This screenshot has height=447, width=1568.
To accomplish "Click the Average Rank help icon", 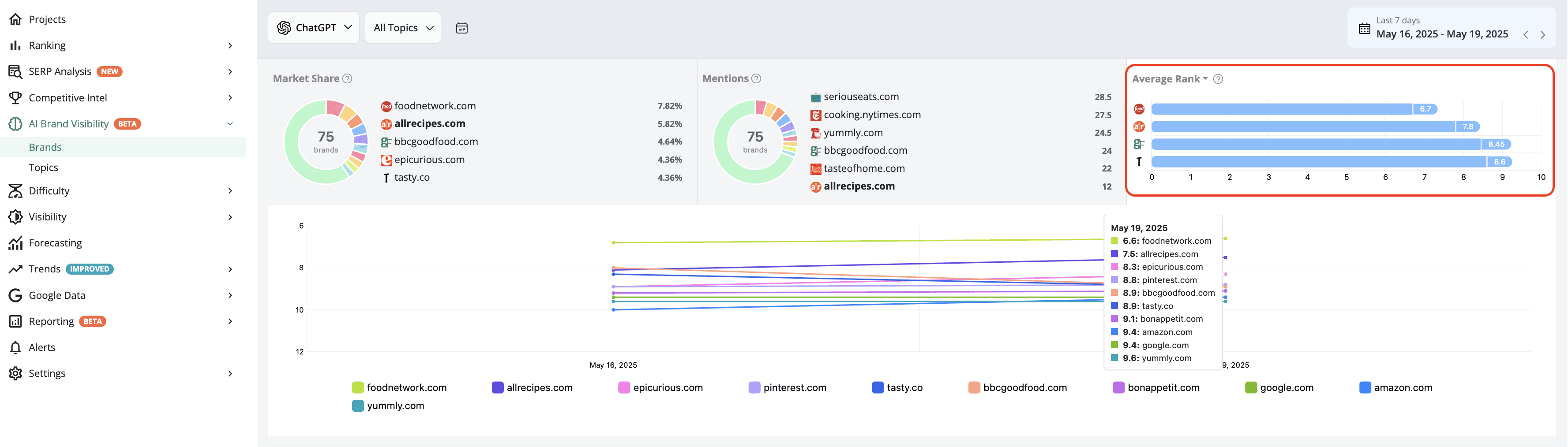I will 1218,79.
